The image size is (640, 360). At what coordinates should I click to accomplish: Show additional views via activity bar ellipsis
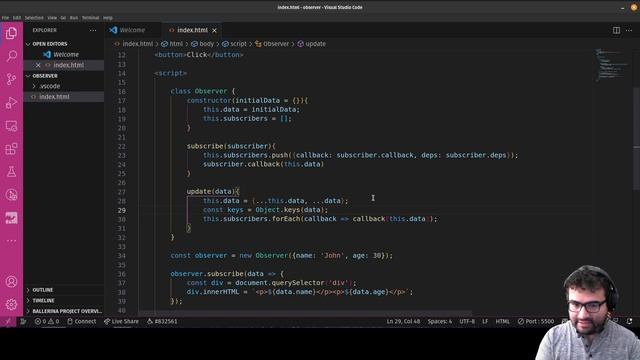click(x=11, y=241)
